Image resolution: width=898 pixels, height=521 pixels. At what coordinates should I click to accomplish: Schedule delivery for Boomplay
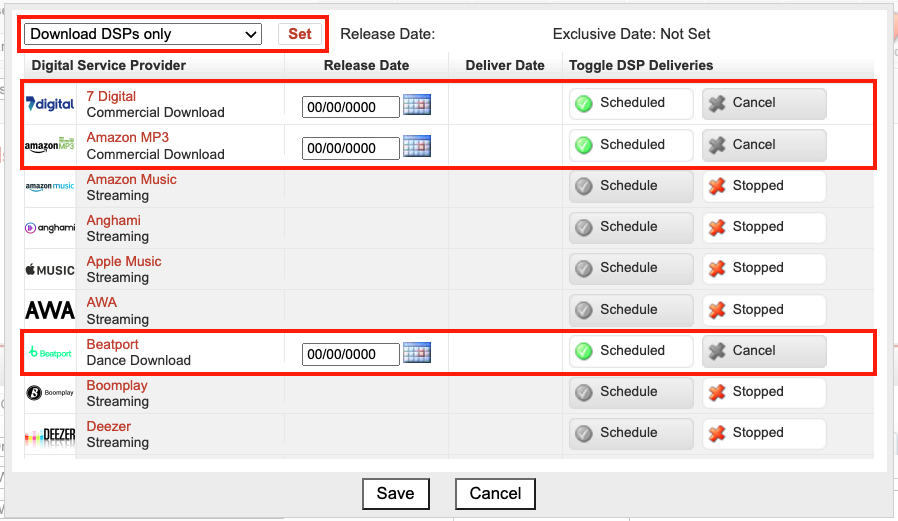[x=631, y=392]
